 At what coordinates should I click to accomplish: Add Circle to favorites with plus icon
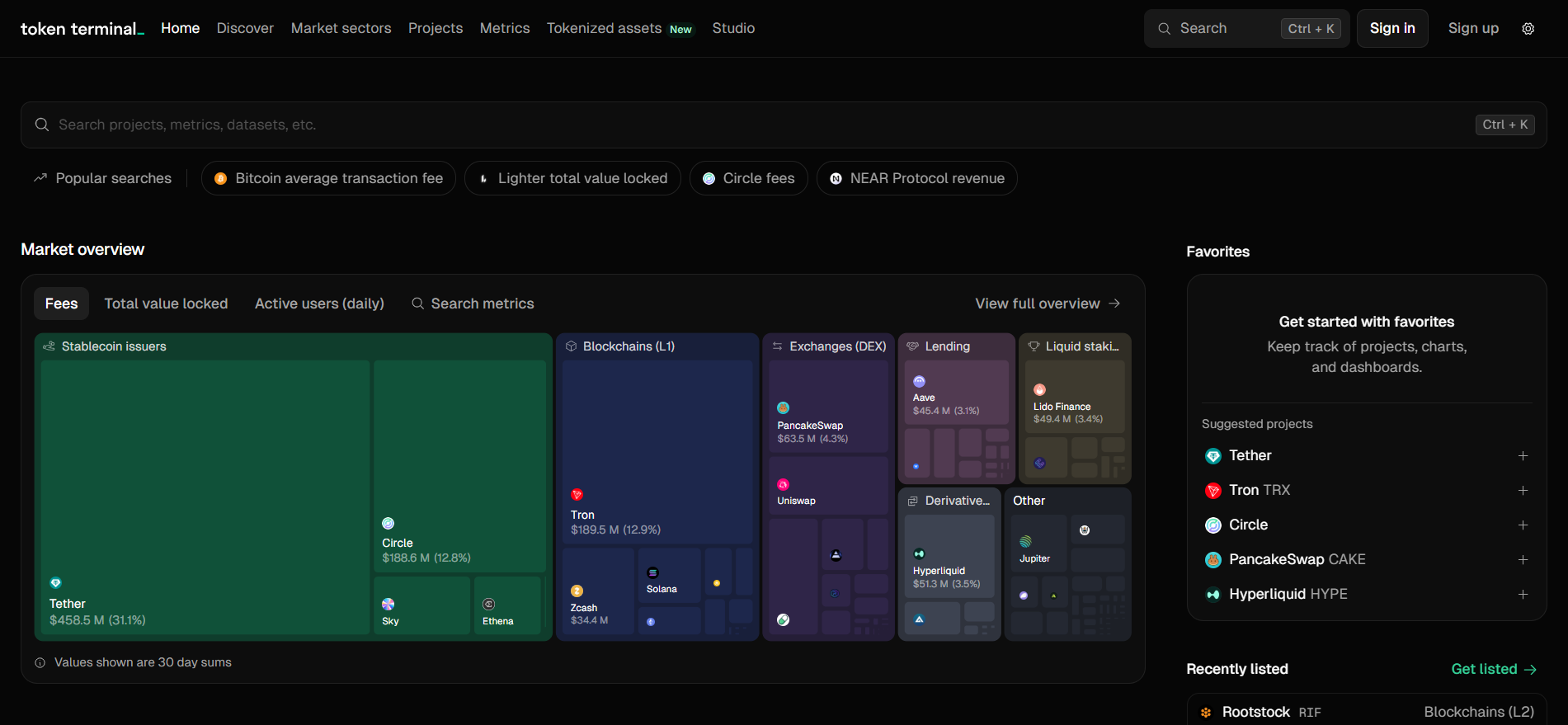[1523, 525]
